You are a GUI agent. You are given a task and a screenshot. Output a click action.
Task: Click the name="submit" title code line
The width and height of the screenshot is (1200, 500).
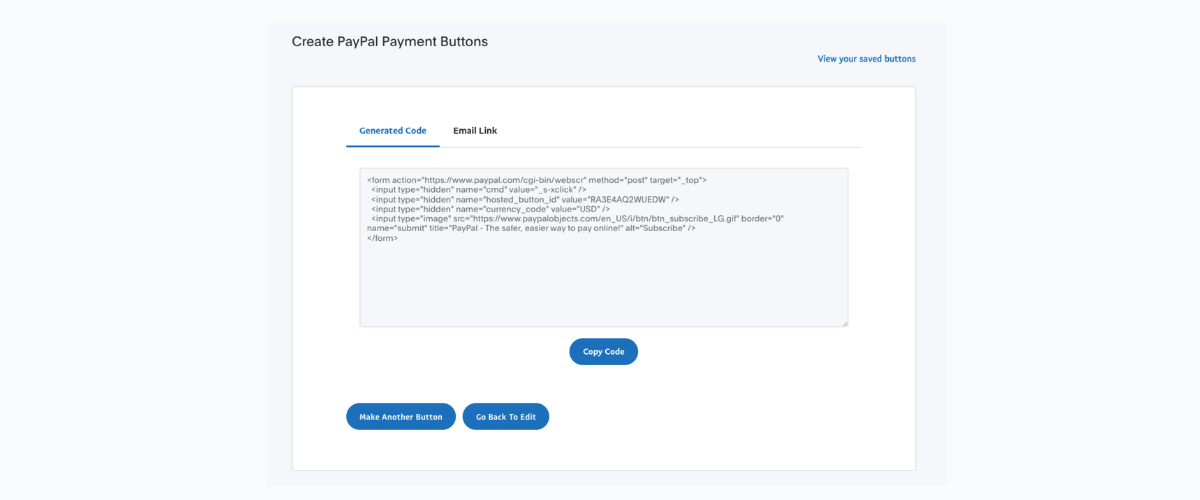(x=531, y=228)
